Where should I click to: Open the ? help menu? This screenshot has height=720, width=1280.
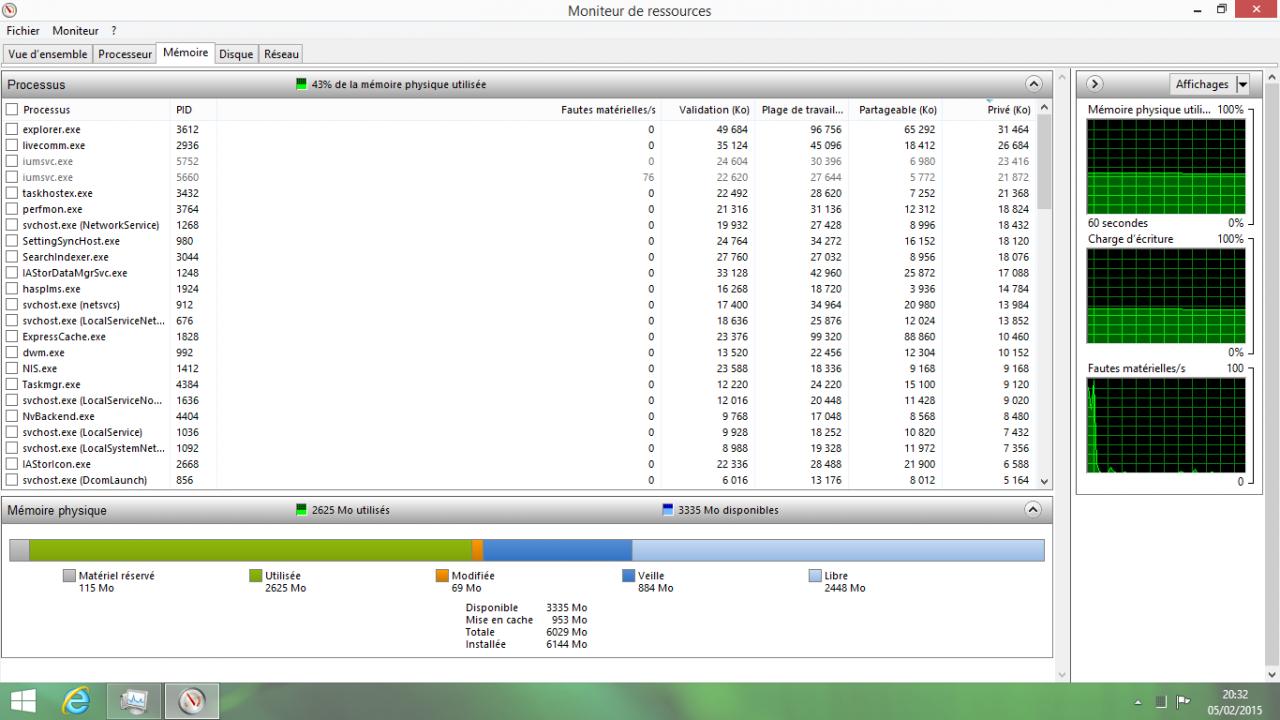tap(115, 31)
